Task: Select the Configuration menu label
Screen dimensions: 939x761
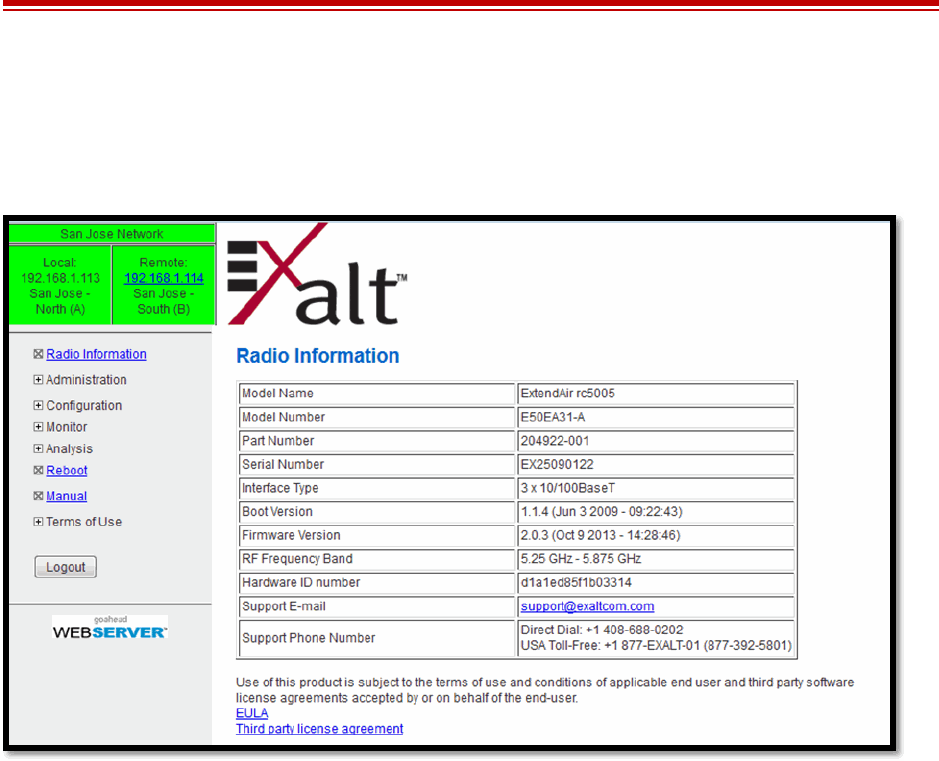Action: 84,405
